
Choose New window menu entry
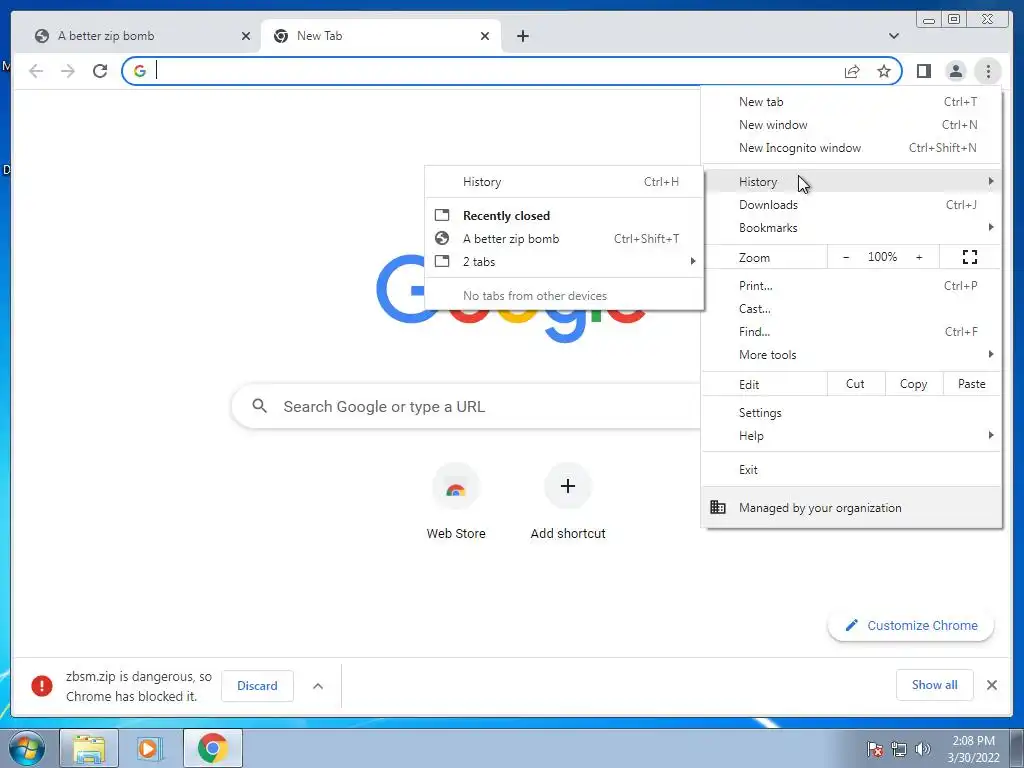(x=852, y=125)
